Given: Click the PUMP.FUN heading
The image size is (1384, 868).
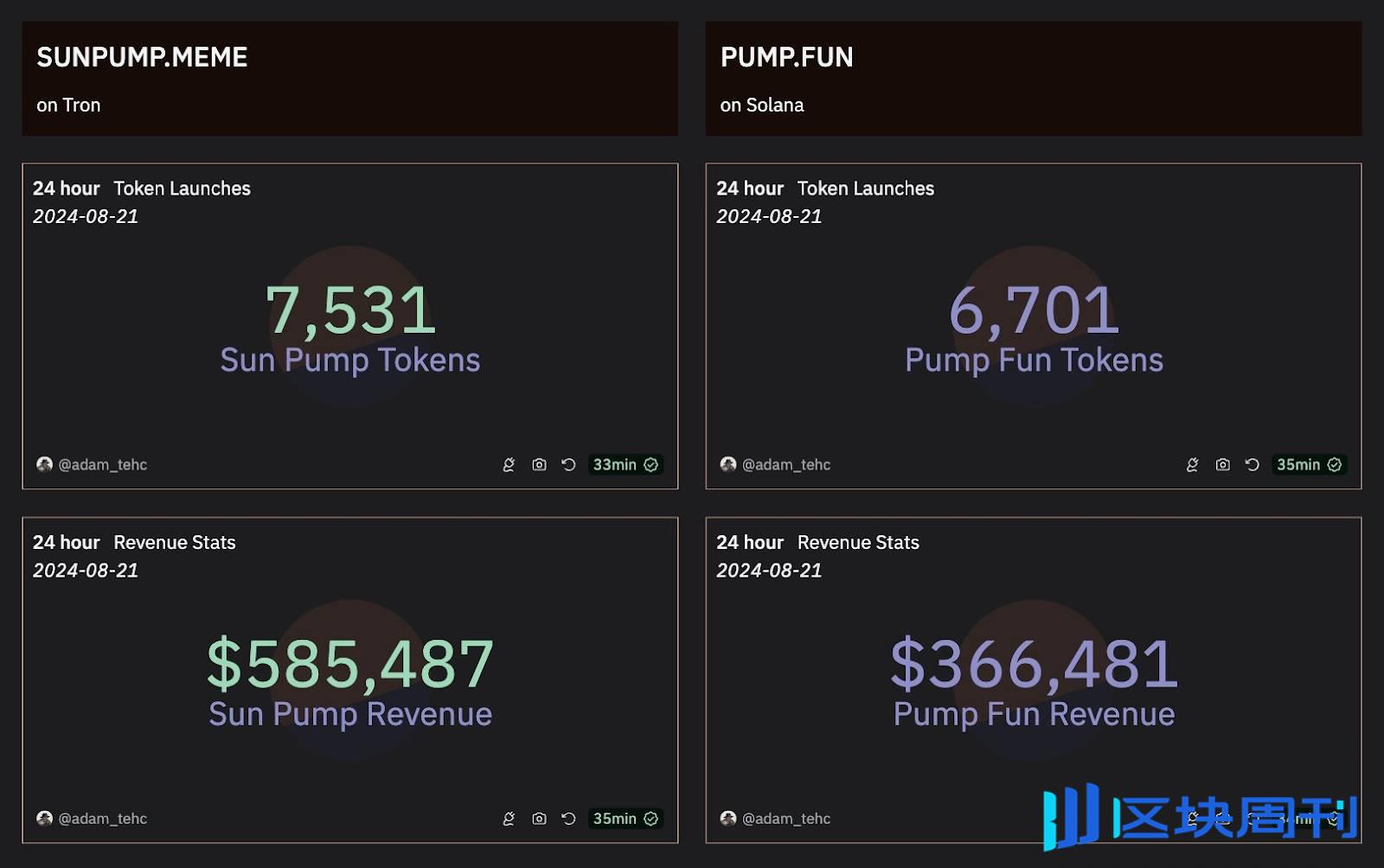Looking at the screenshot, I should (786, 57).
